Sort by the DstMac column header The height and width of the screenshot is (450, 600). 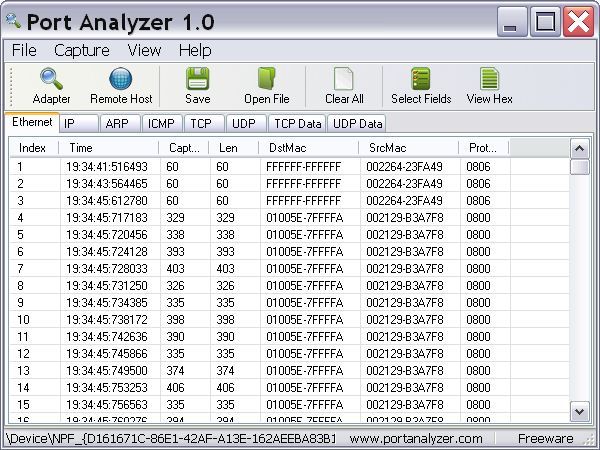(x=309, y=148)
